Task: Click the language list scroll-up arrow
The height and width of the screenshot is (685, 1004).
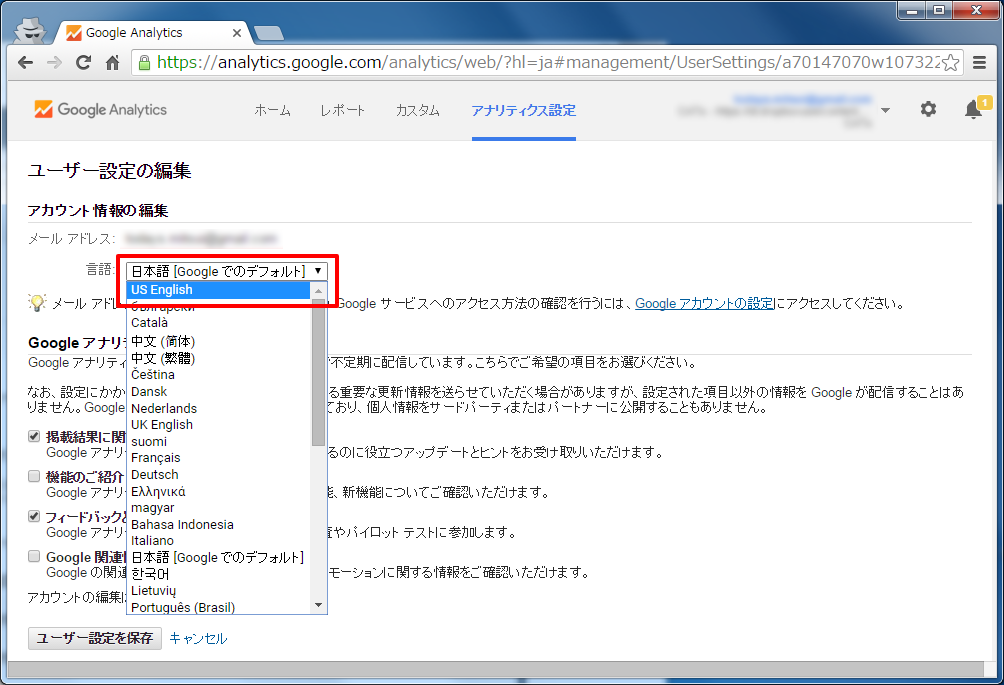Action: [x=318, y=291]
